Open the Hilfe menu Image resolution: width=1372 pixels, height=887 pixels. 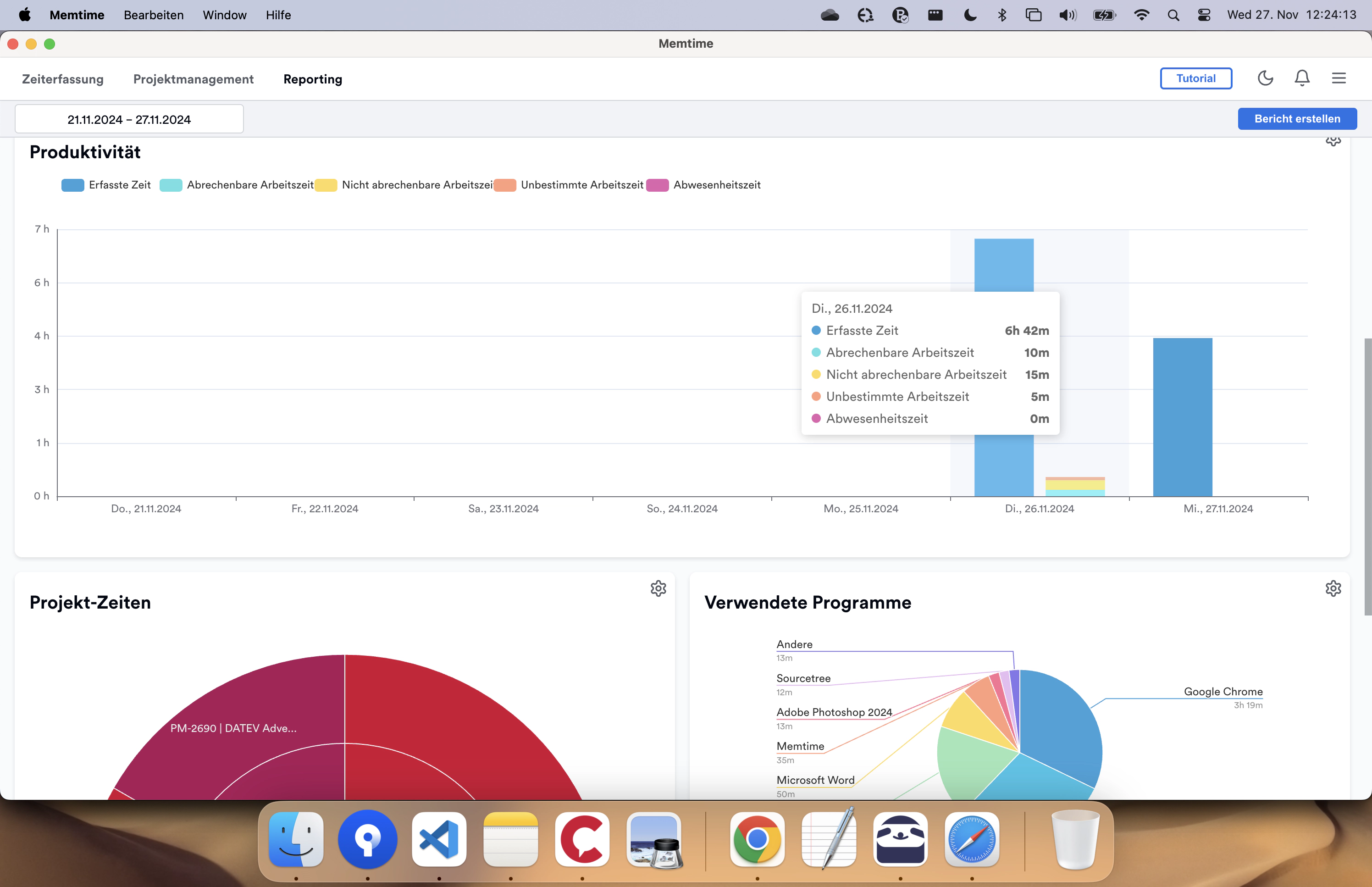(x=278, y=15)
